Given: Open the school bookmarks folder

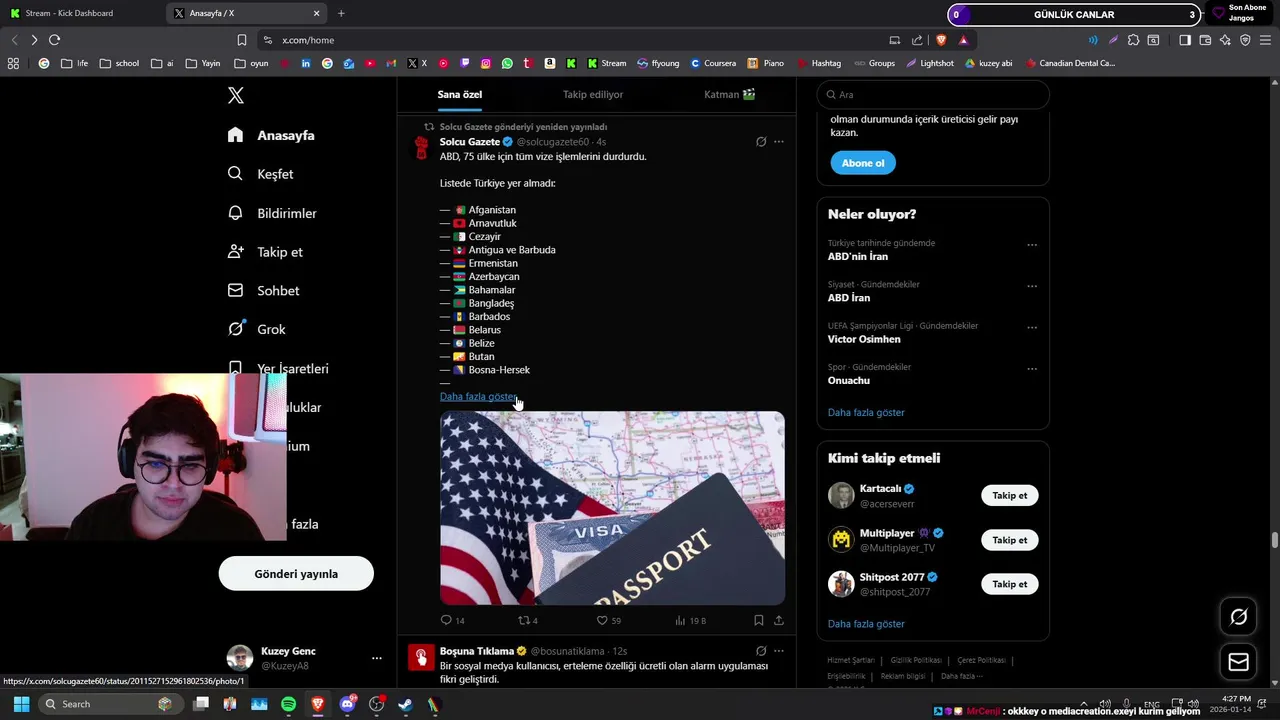Looking at the screenshot, I should point(119,63).
